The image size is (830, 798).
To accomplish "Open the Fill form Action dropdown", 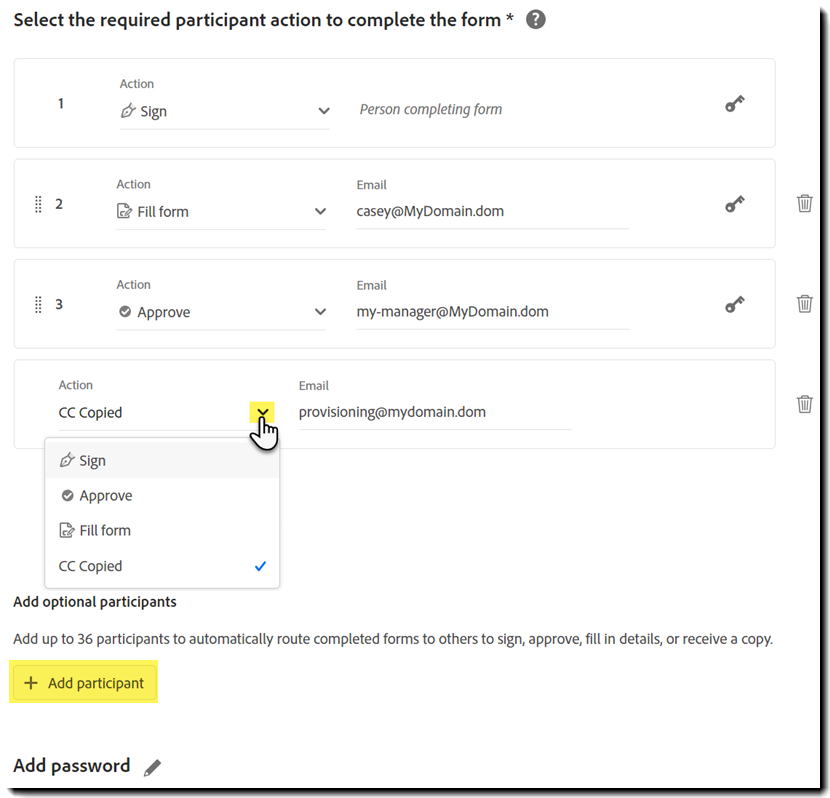I will (x=322, y=211).
